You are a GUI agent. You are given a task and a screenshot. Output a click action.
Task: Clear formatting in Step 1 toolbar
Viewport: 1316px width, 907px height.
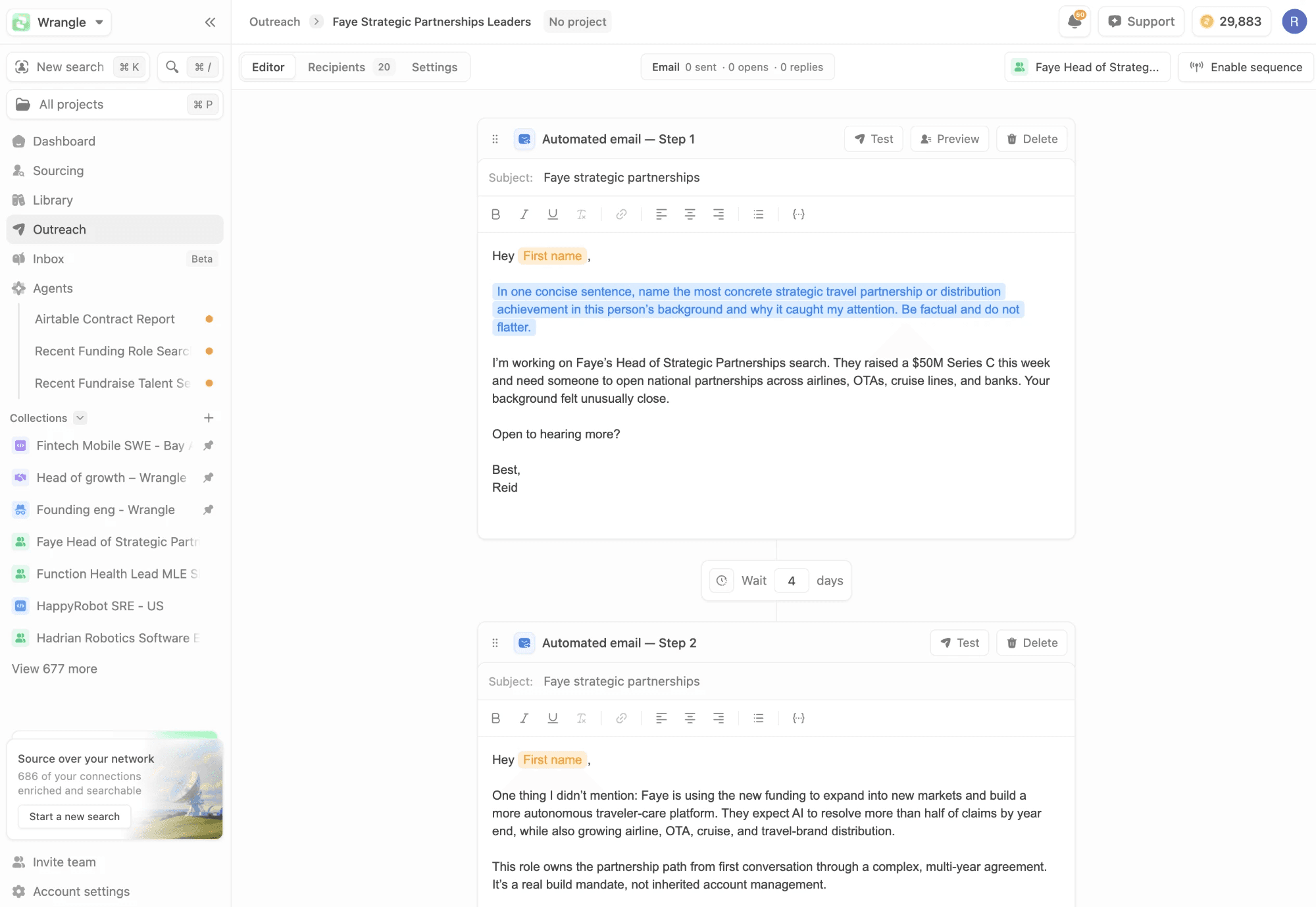(582, 214)
